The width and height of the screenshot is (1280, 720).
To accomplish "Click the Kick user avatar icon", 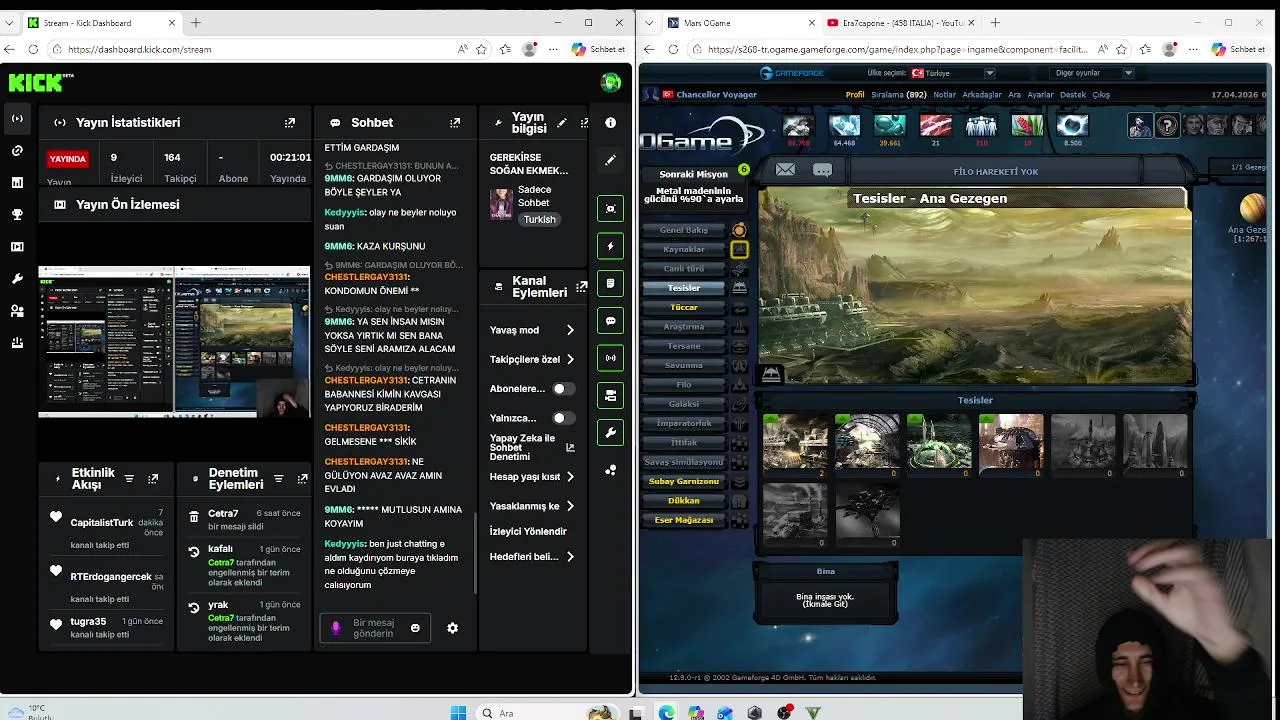I will click(610, 82).
